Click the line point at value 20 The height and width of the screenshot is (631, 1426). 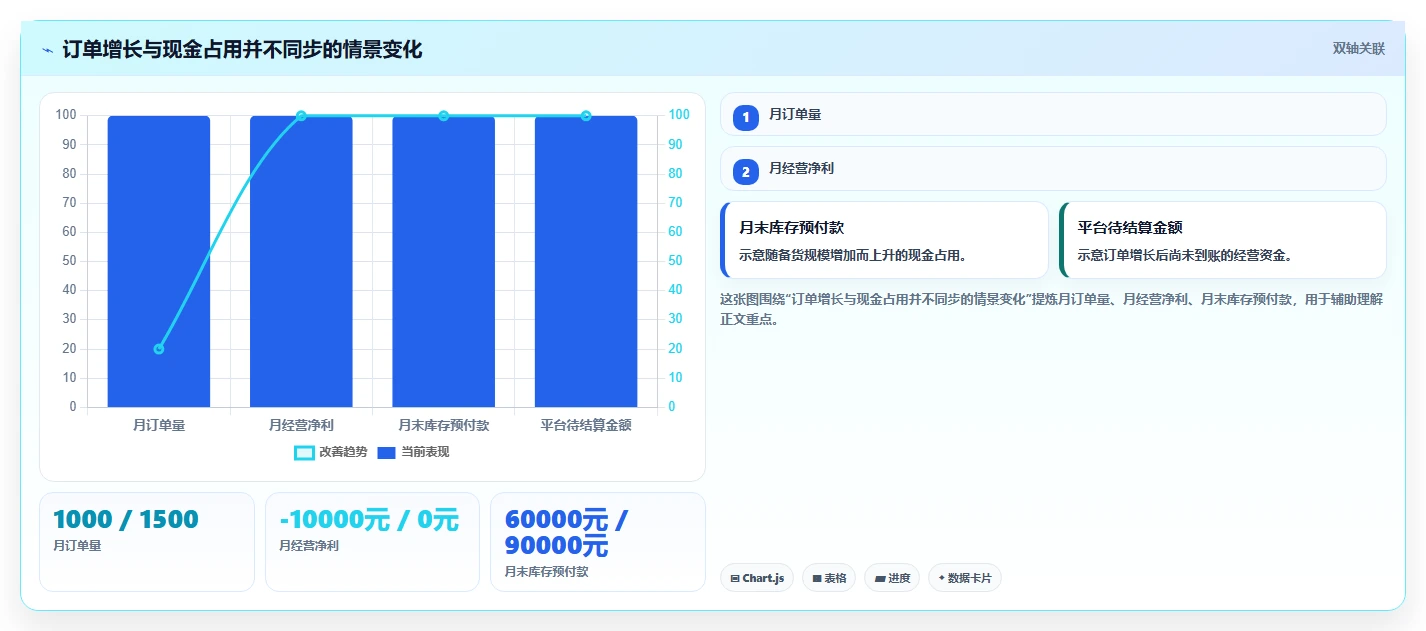[159, 349]
